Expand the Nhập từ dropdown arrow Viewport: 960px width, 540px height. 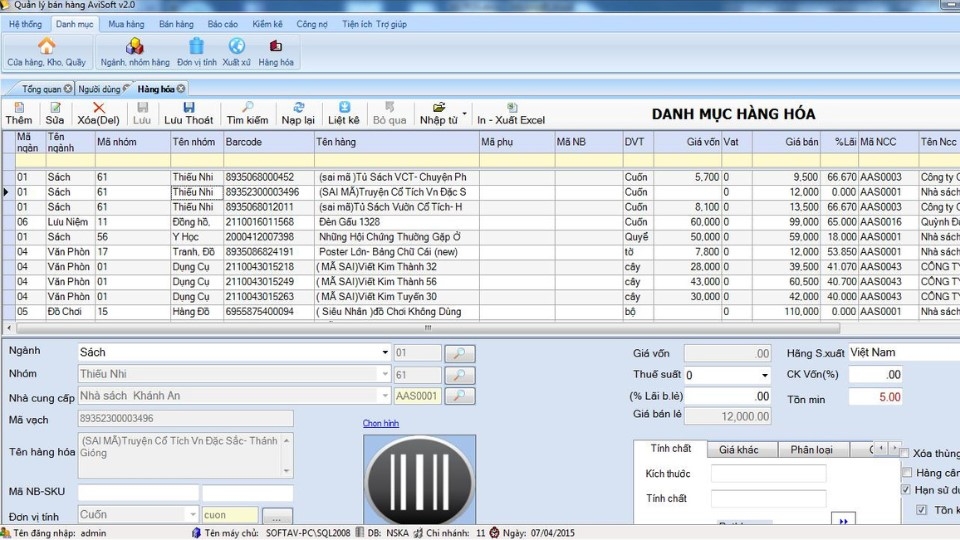click(x=466, y=113)
